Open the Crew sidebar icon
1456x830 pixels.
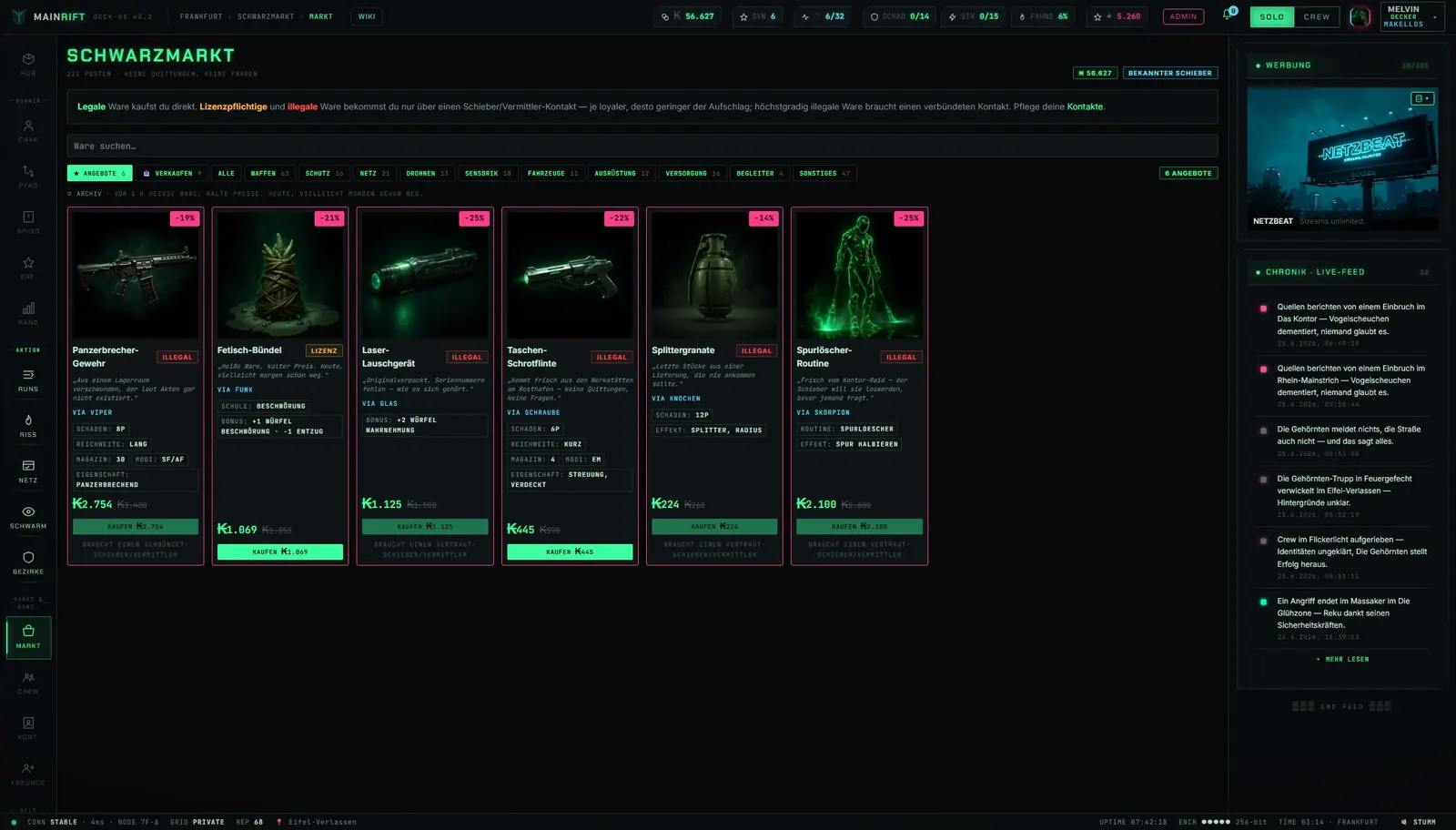tap(28, 683)
